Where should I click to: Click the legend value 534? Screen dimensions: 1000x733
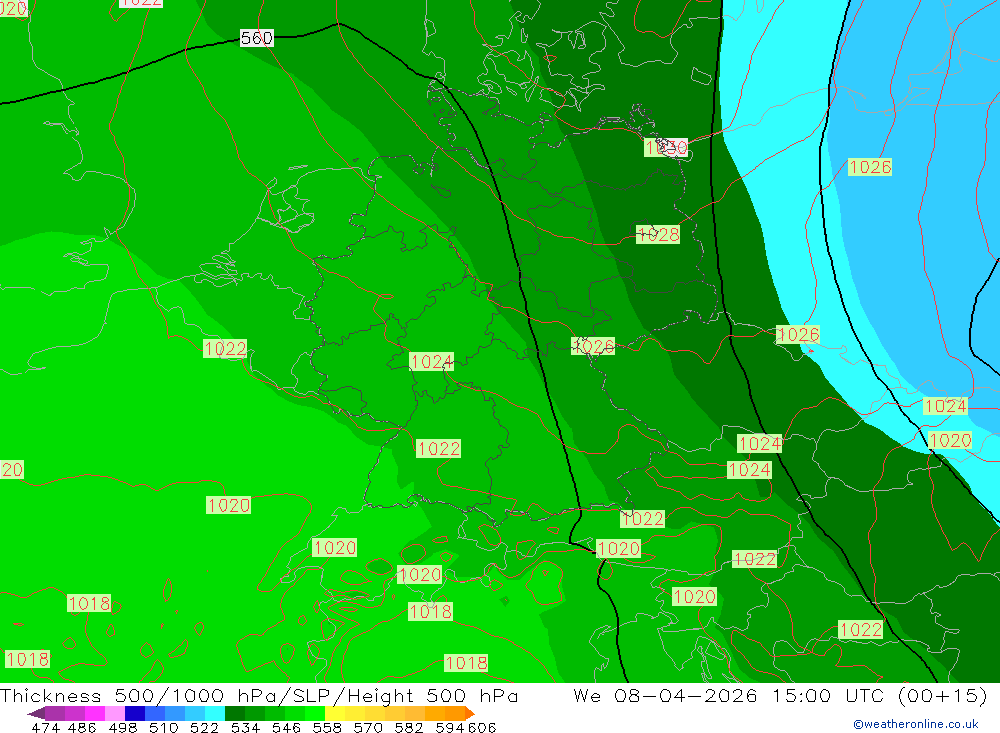(x=245, y=727)
